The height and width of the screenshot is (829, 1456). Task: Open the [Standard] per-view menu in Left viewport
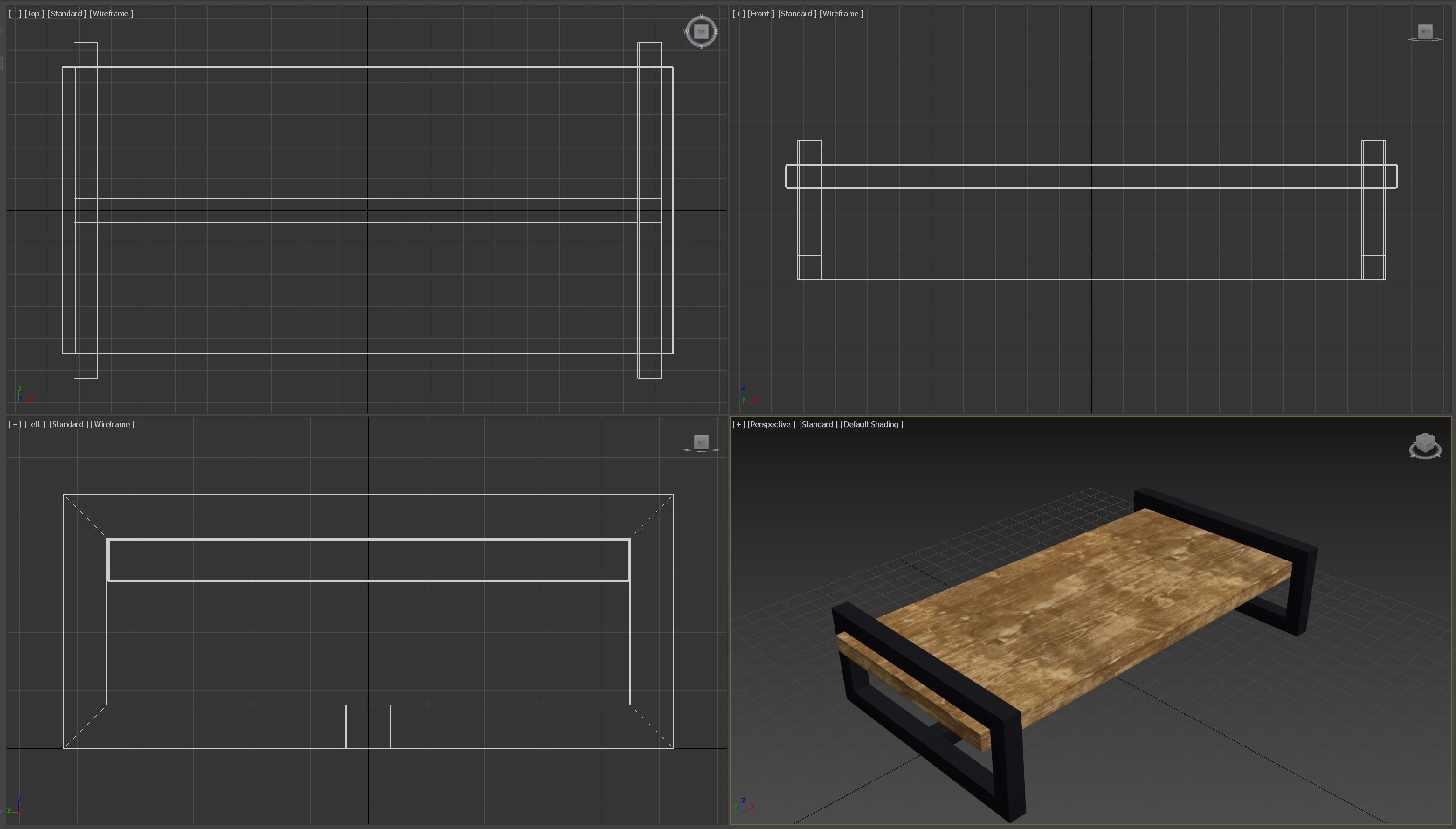coord(68,424)
